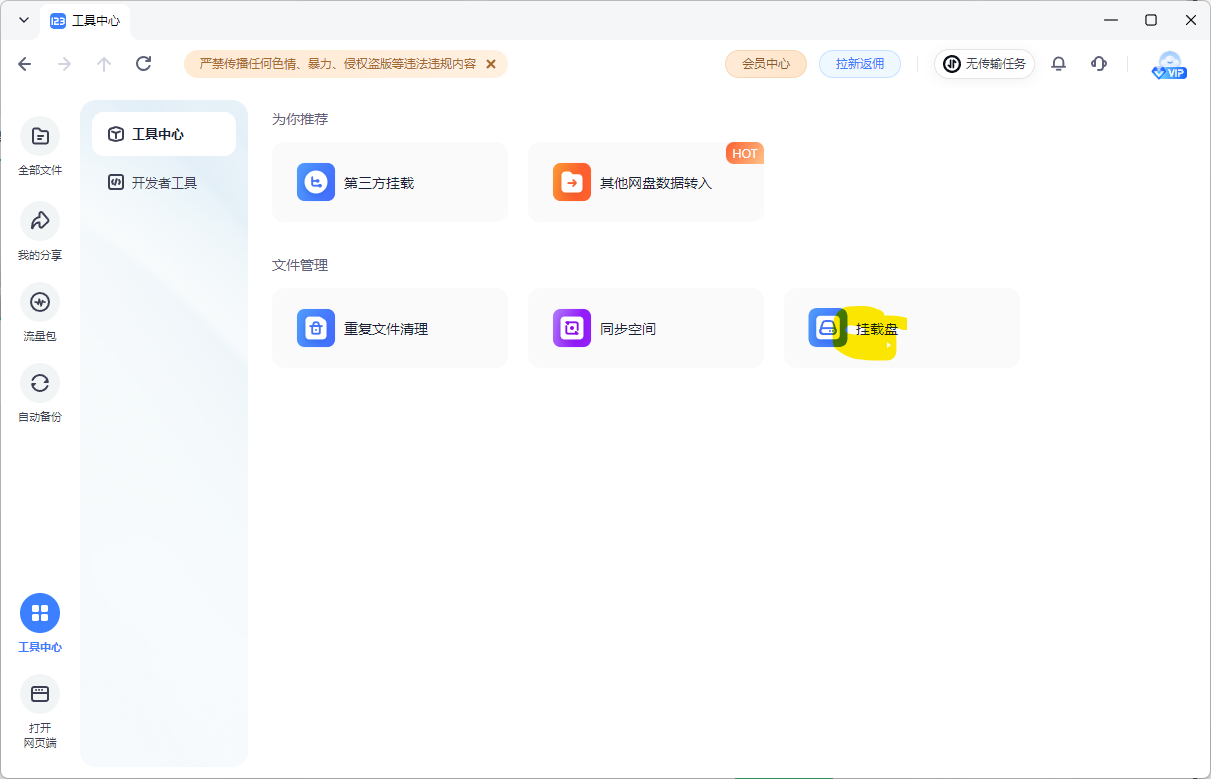This screenshot has width=1211, height=779.
Task: Open the 挂载盘 tool
Action: pyautogui.click(x=901, y=328)
